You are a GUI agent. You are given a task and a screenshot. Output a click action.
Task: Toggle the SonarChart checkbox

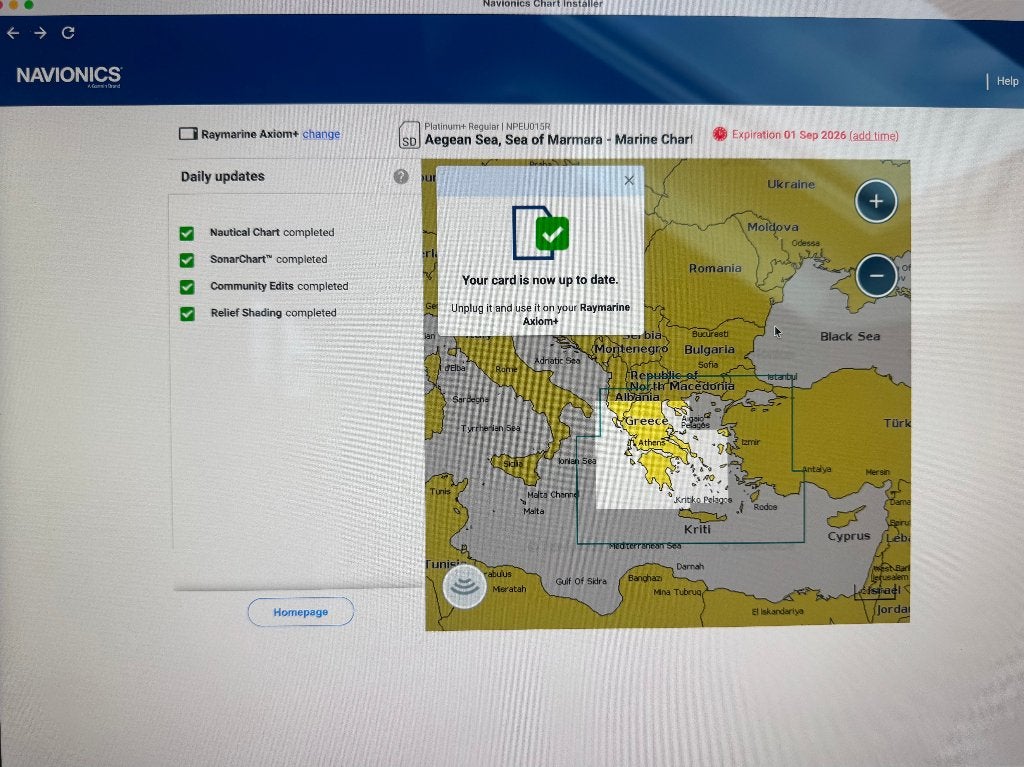(x=187, y=260)
